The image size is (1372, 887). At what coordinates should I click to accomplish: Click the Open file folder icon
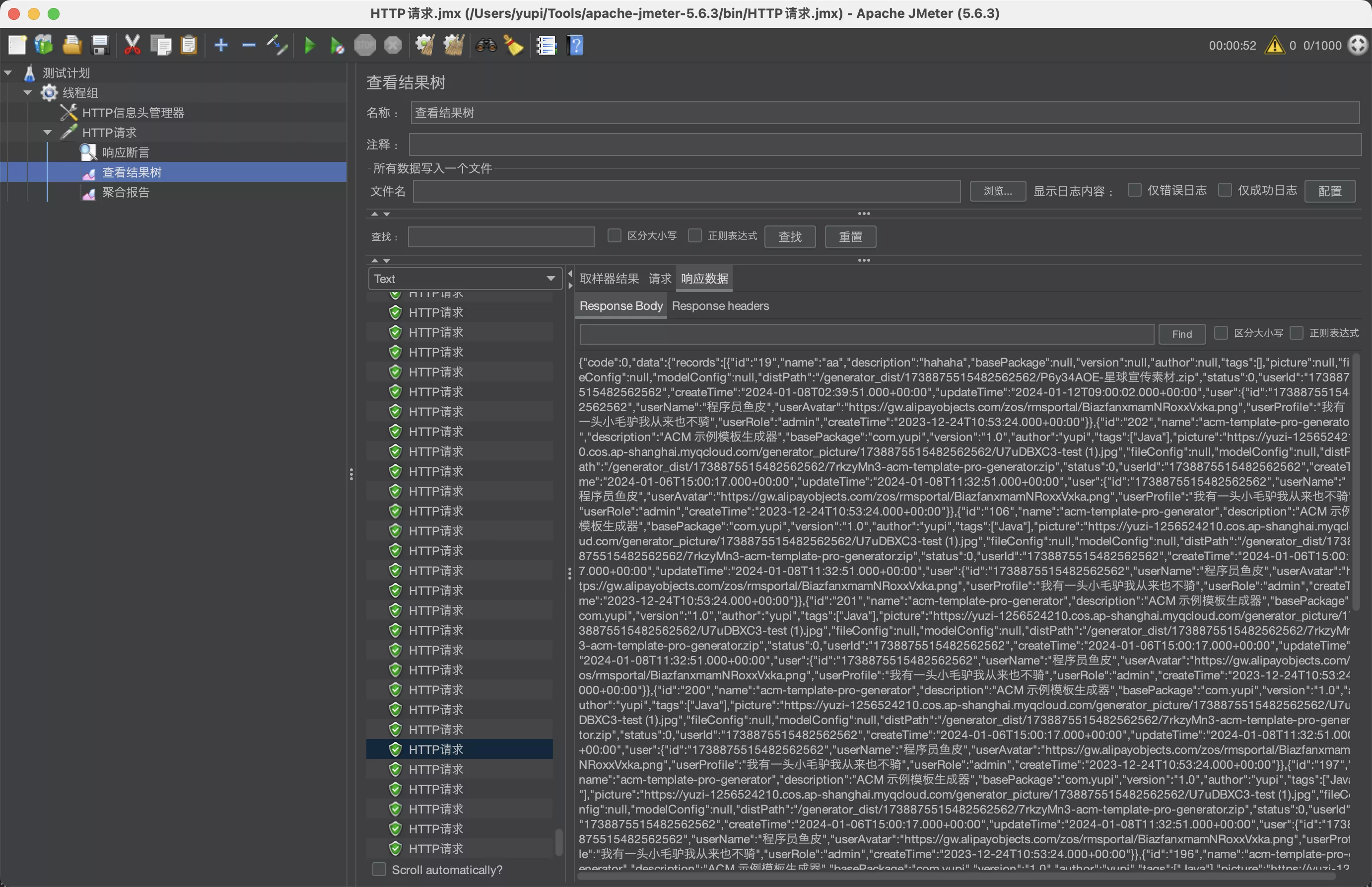[72, 44]
